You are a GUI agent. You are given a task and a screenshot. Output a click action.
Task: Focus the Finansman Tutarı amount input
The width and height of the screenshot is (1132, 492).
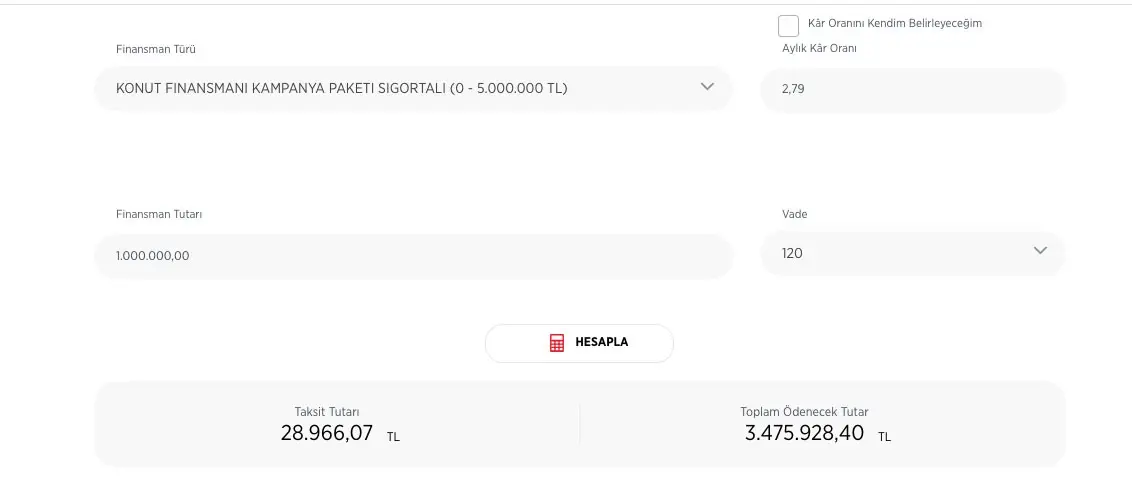pyautogui.click(x=412, y=256)
